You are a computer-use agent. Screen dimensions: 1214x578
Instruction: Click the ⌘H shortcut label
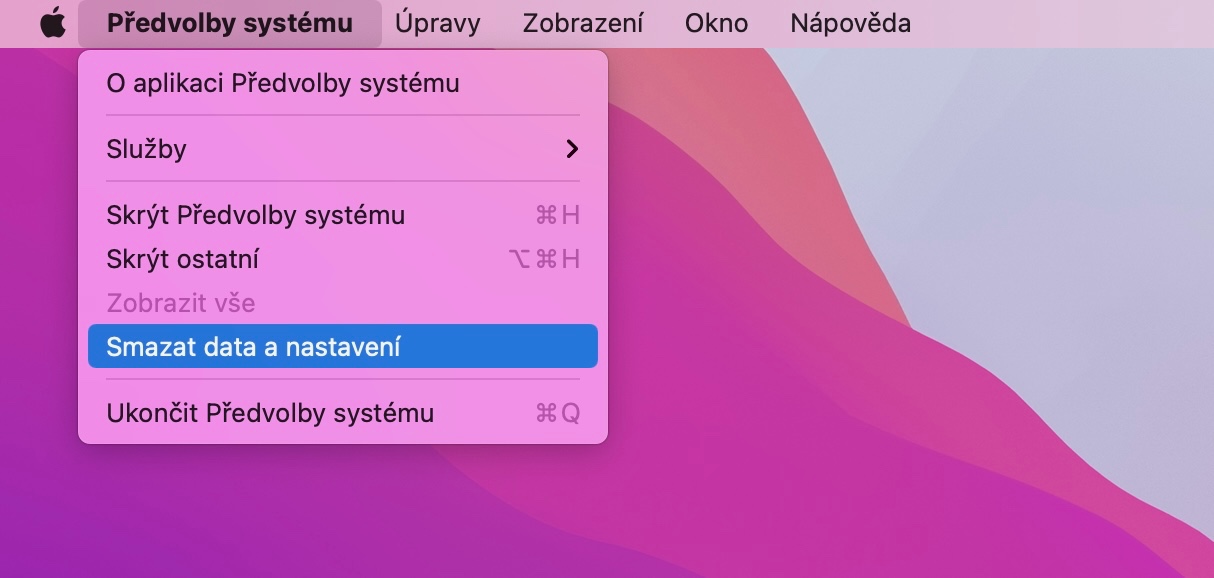pos(557,215)
